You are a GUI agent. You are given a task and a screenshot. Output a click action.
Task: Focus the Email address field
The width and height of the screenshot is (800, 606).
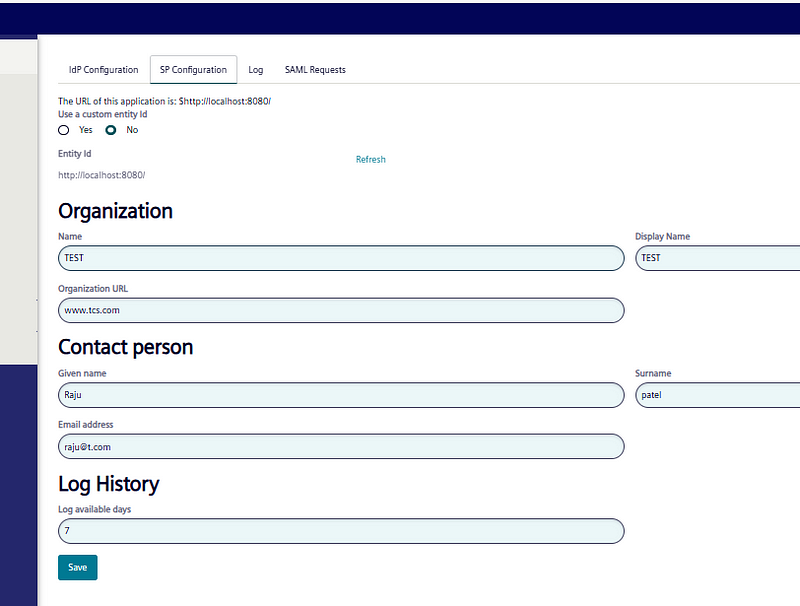341,446
